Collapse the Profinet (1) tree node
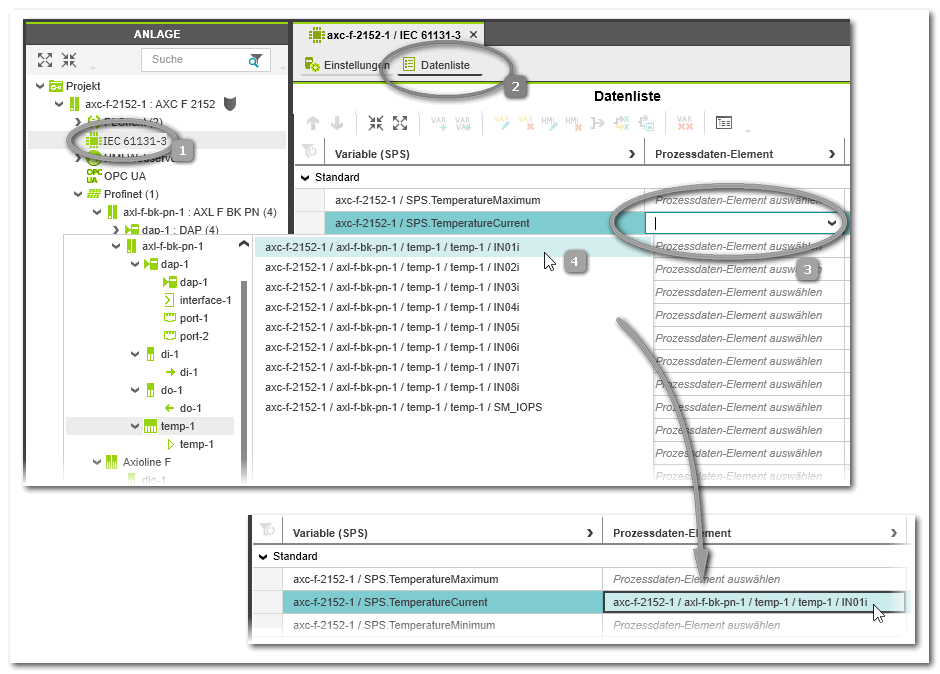 [x=77, y=194]
